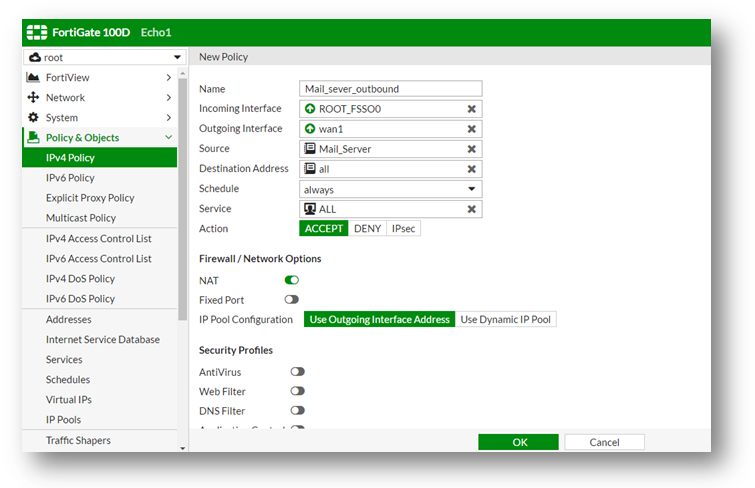Image resolution: width=755 pixels, height=488 pixels.
Task: Expand the Network menu chevron
Action: tap(169, 97)
